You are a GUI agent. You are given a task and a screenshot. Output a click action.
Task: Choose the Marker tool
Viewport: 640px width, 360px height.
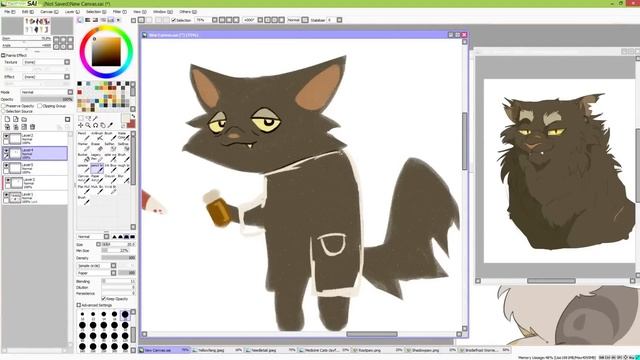tap(83, 147)
